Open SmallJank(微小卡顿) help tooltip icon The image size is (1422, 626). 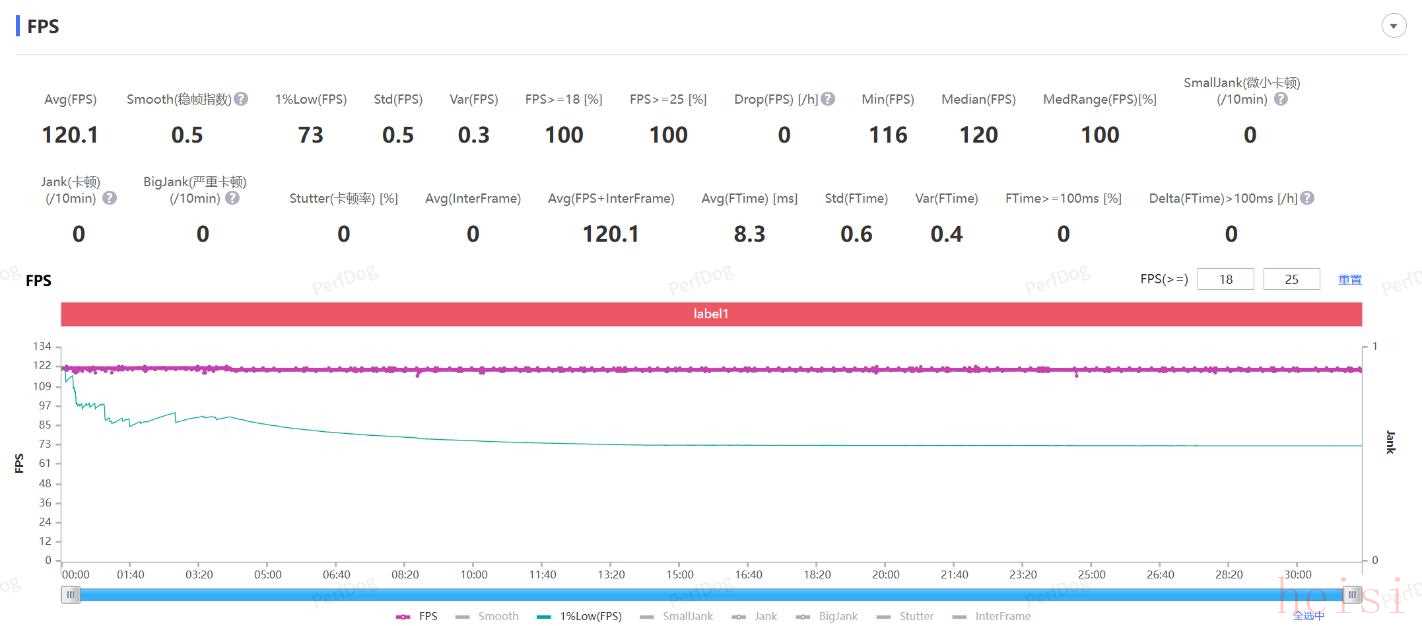click(1281, 99)
